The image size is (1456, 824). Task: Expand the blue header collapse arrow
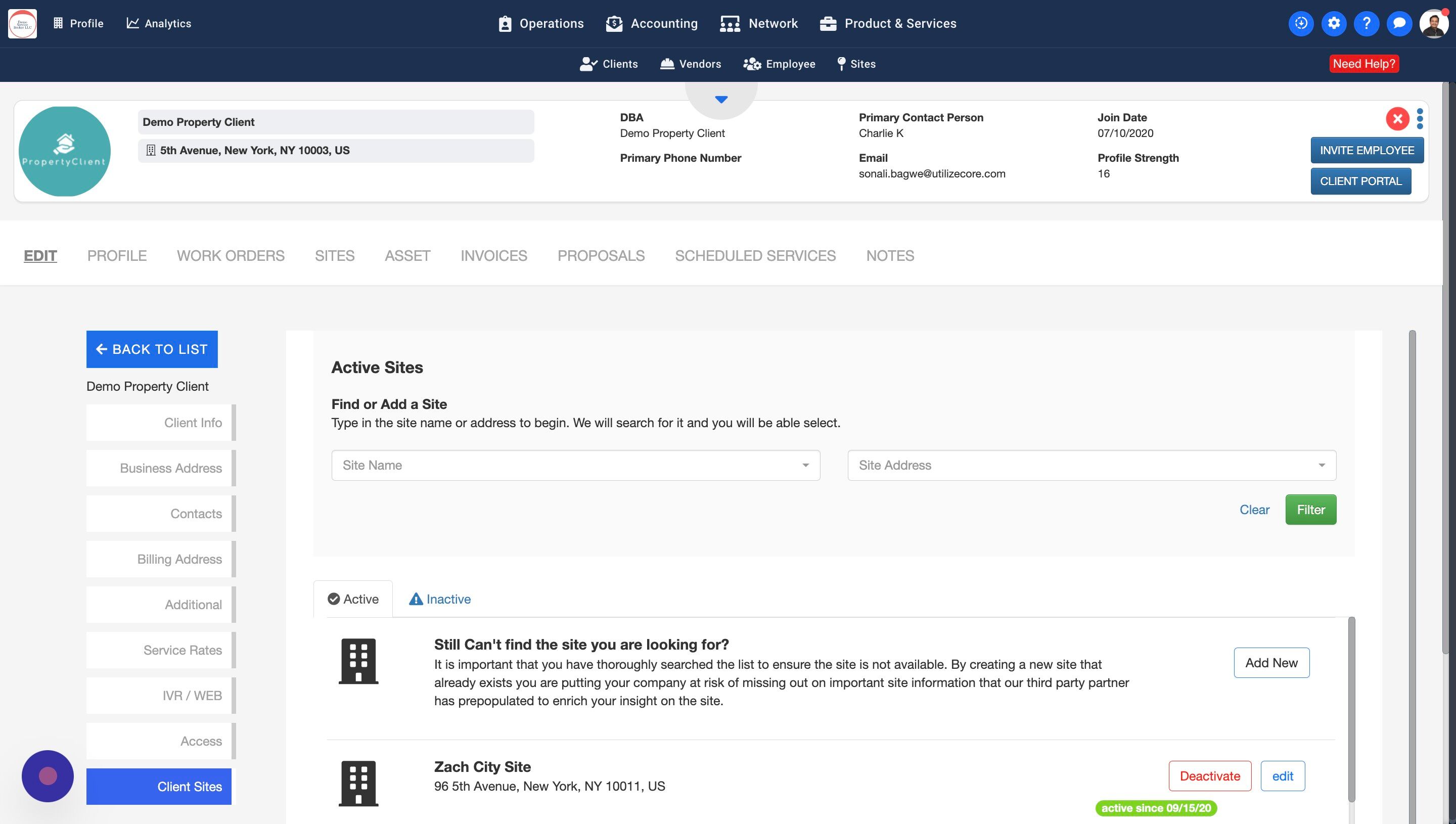(721, 100)
